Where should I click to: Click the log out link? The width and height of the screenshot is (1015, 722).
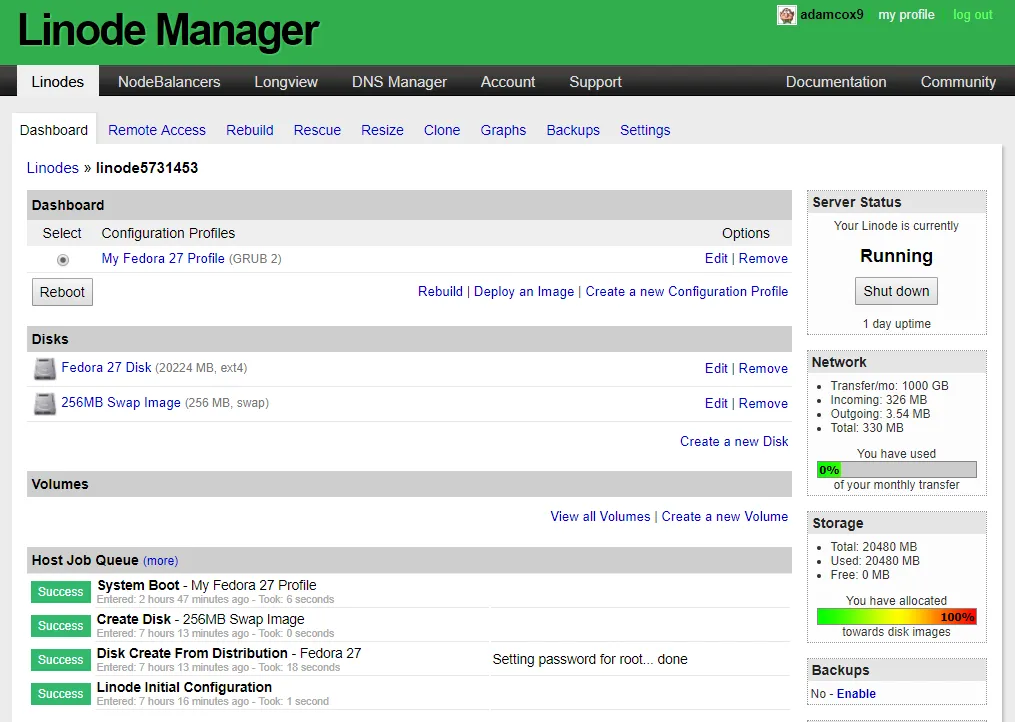point(972,14)
